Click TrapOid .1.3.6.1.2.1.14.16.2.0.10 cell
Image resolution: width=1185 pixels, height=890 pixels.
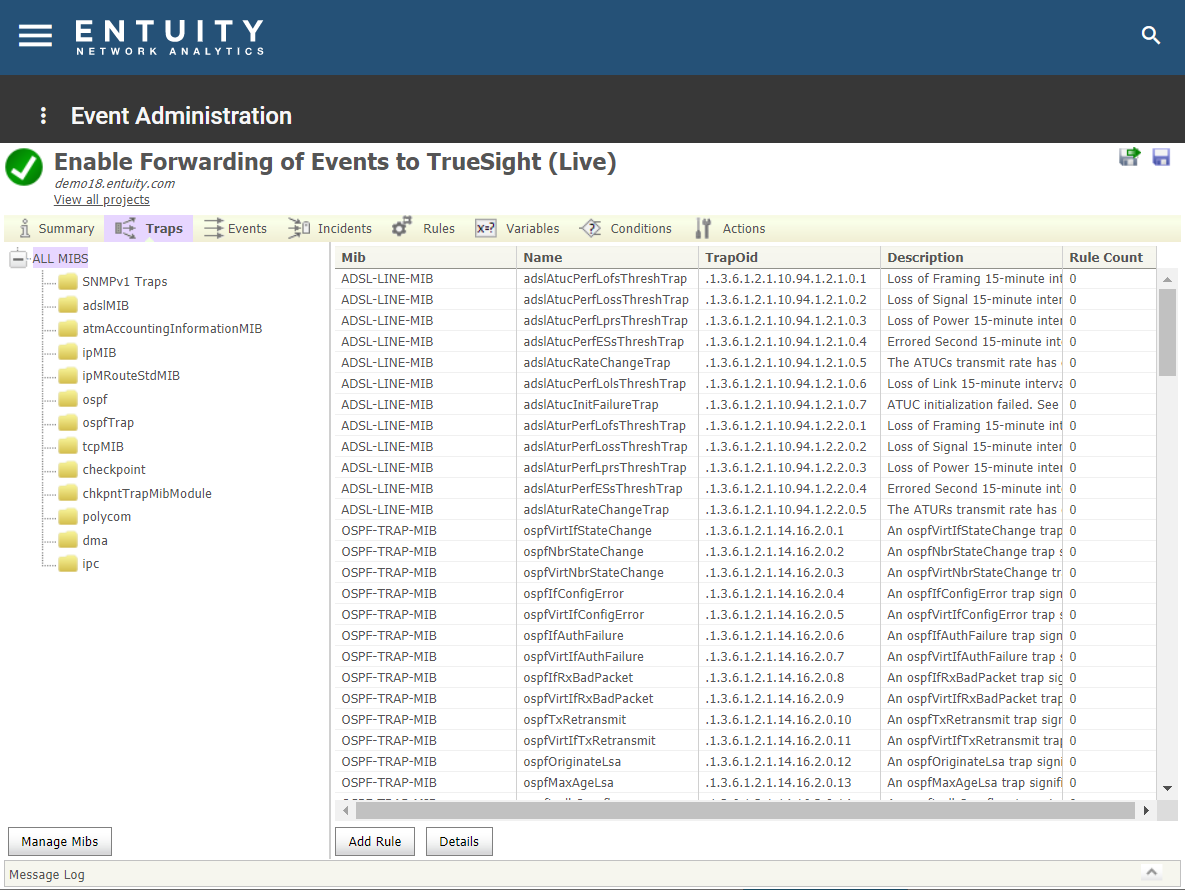(x=778, y=720)
